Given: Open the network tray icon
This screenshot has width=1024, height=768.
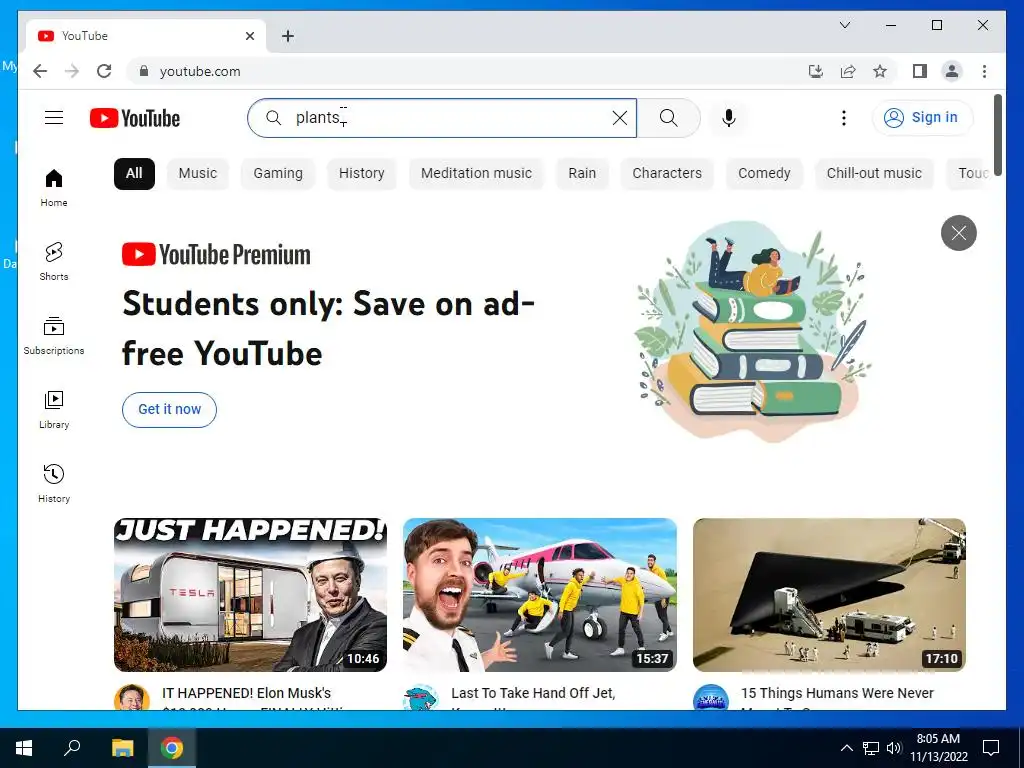Looking at the screenshot, I should [871, 748].
